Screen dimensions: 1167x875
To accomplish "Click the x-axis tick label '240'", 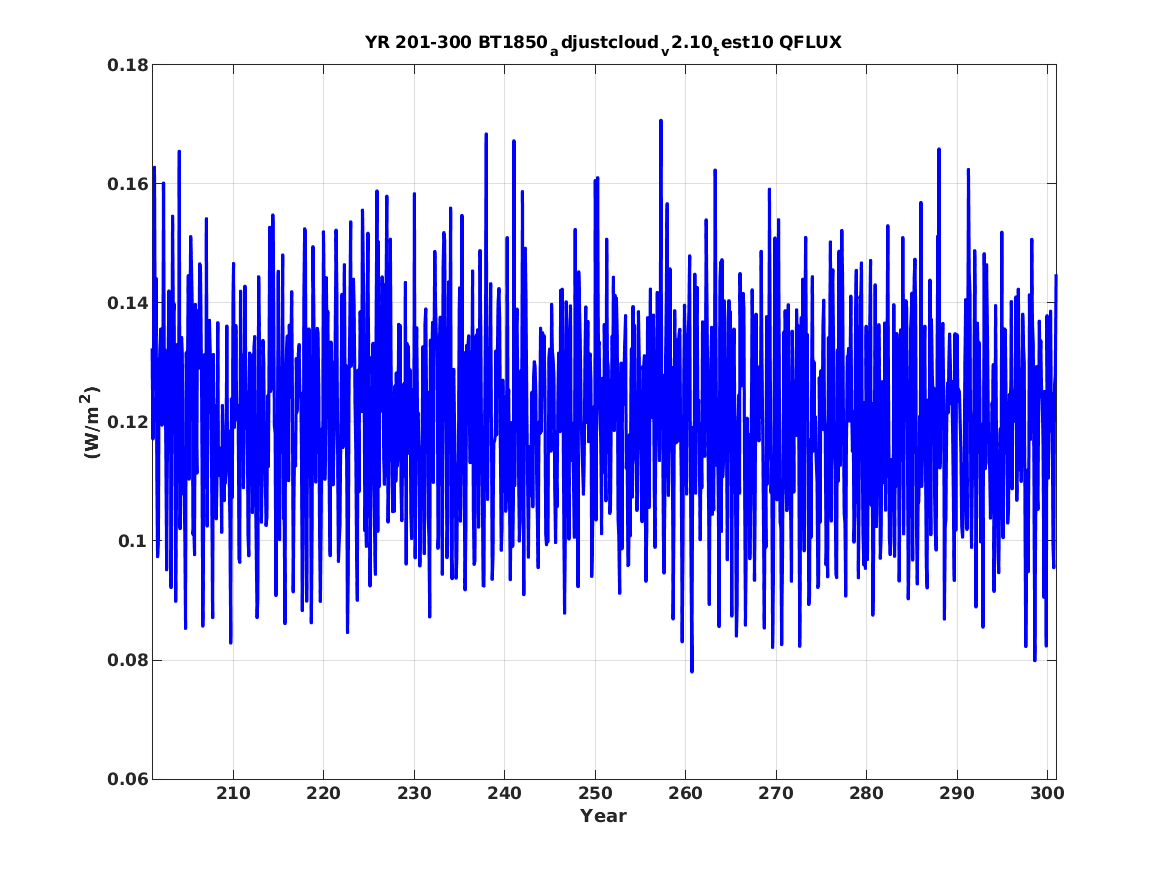I will pos(505,794).
